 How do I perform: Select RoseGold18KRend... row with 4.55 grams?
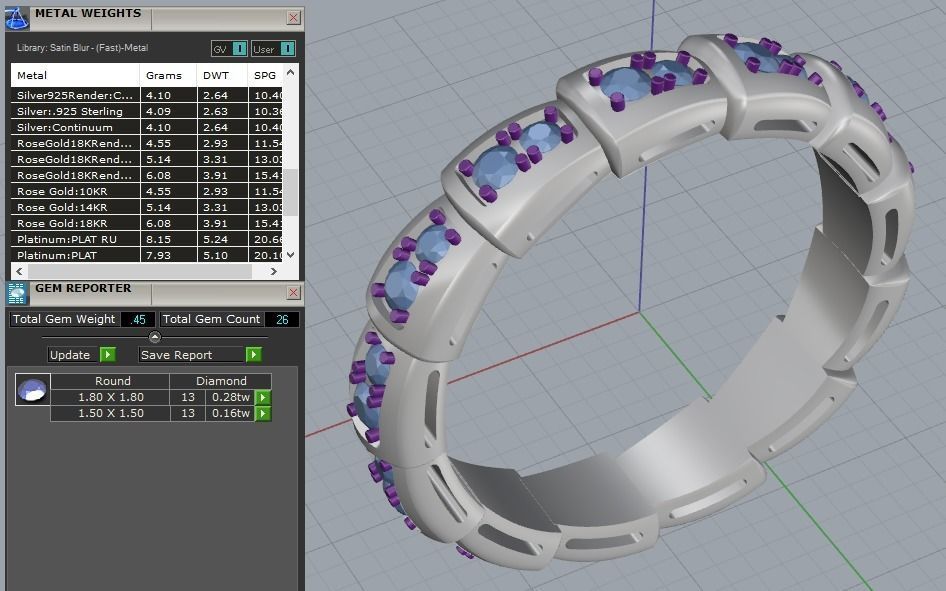(x=147, y=144)
